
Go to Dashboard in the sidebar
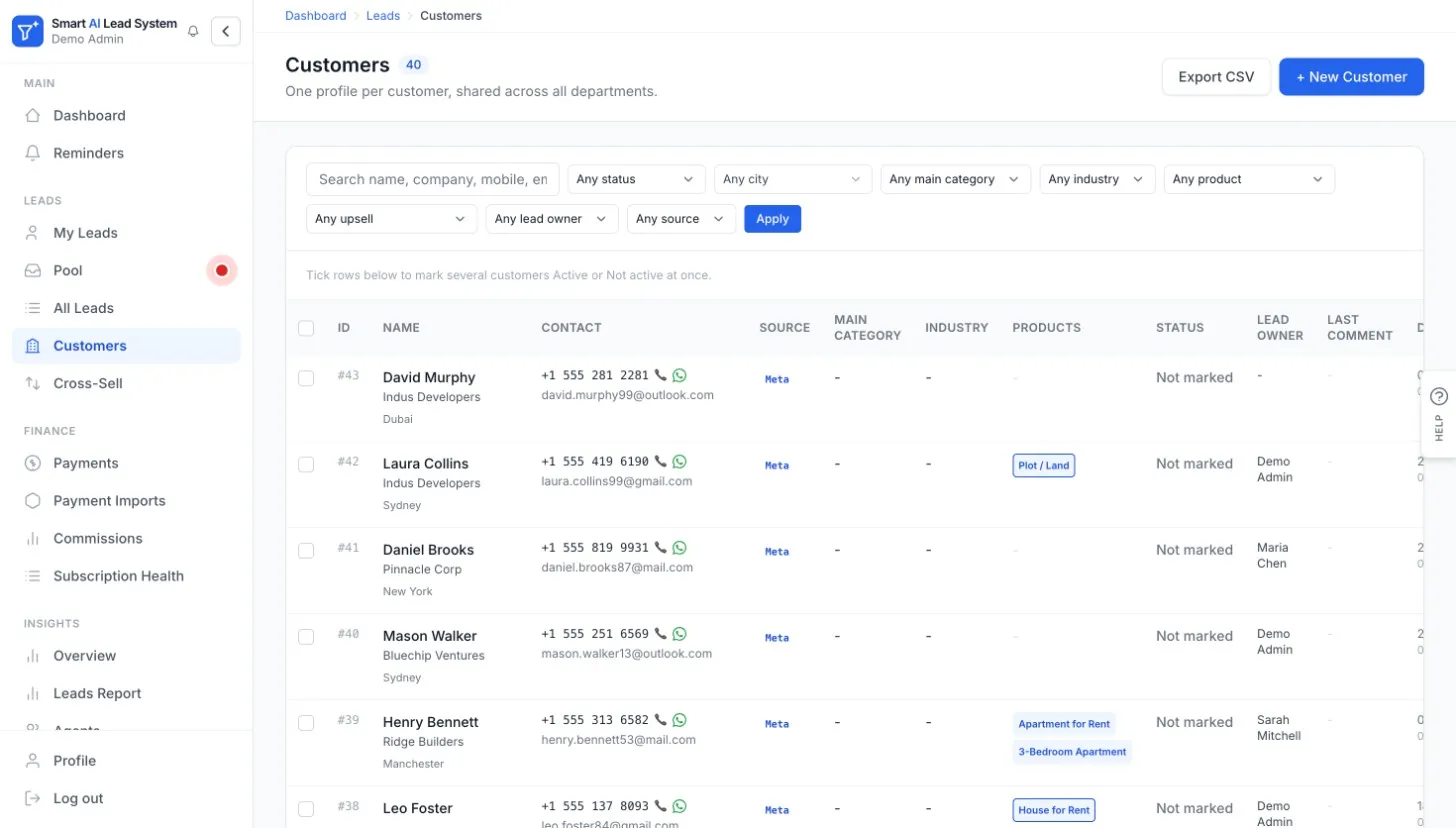(x=126, y=116)
